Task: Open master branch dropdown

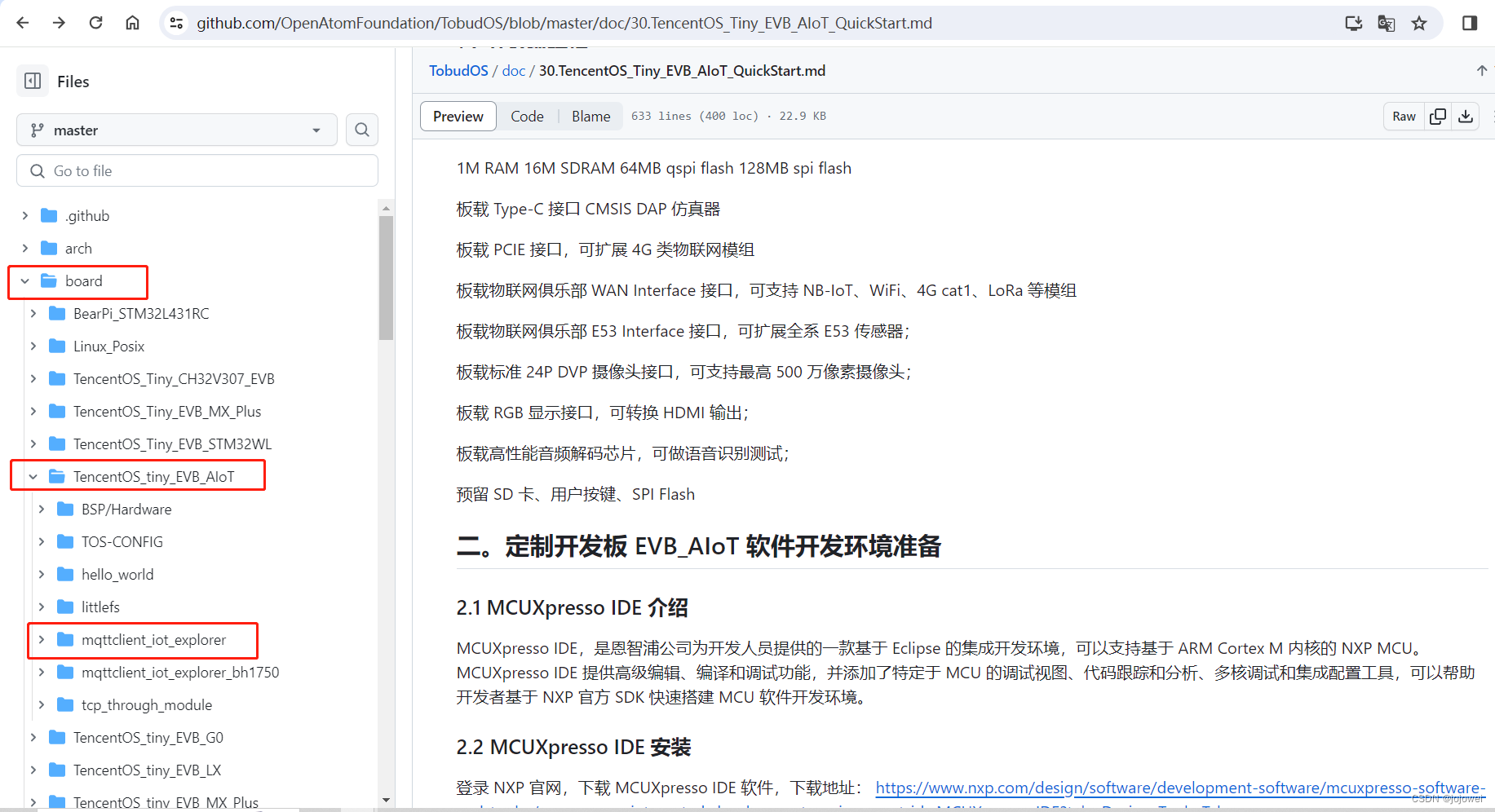Action: pos(177,130)
